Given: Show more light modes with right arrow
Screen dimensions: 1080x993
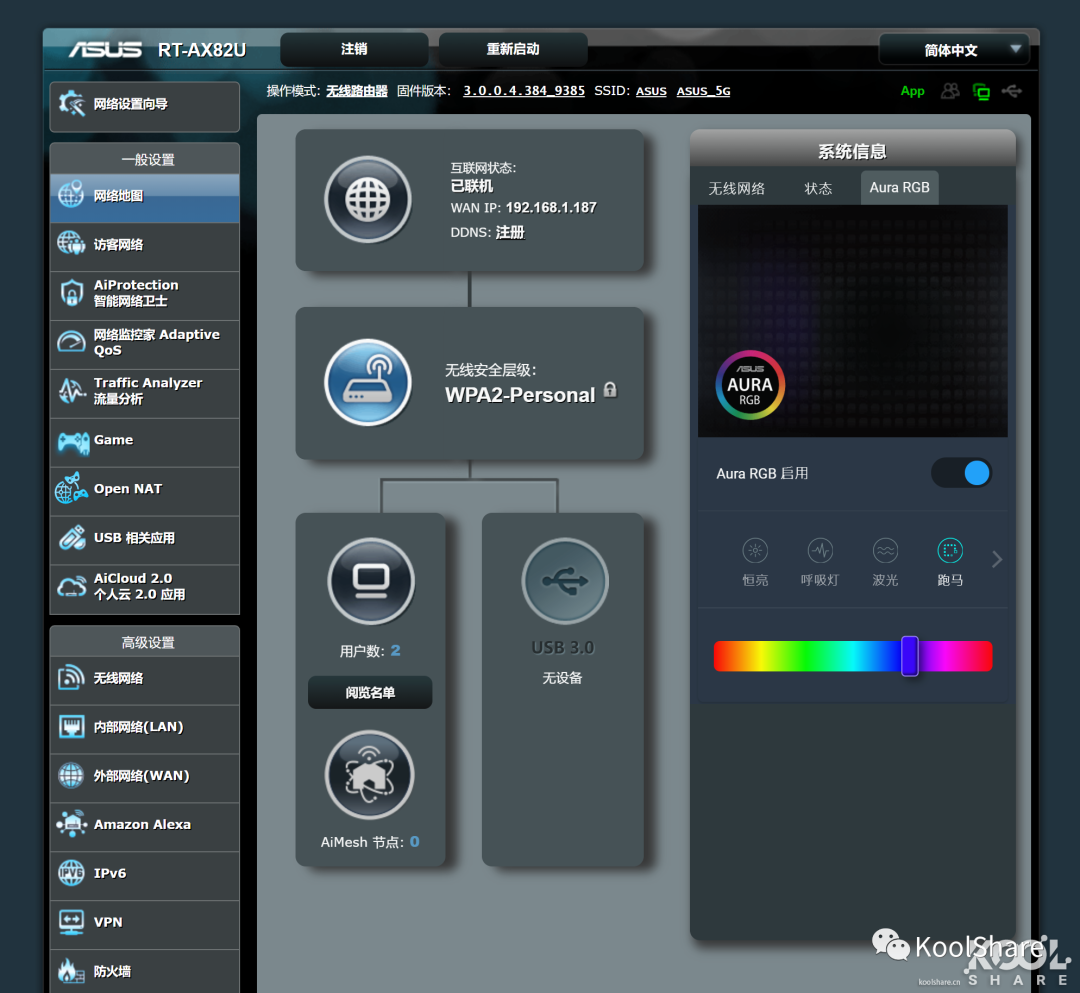Looking at the screenshot, I should click(x=997, y=559).
